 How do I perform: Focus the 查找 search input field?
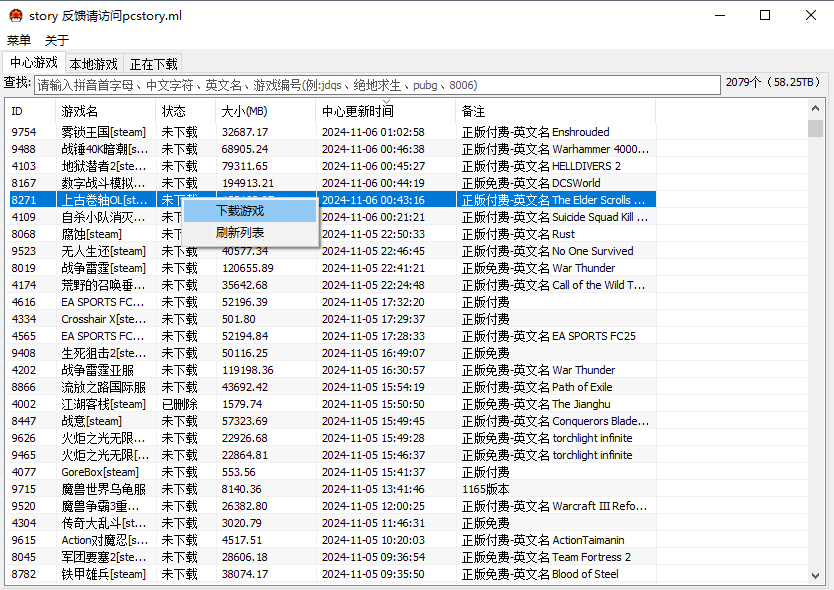tap(377, 85)
